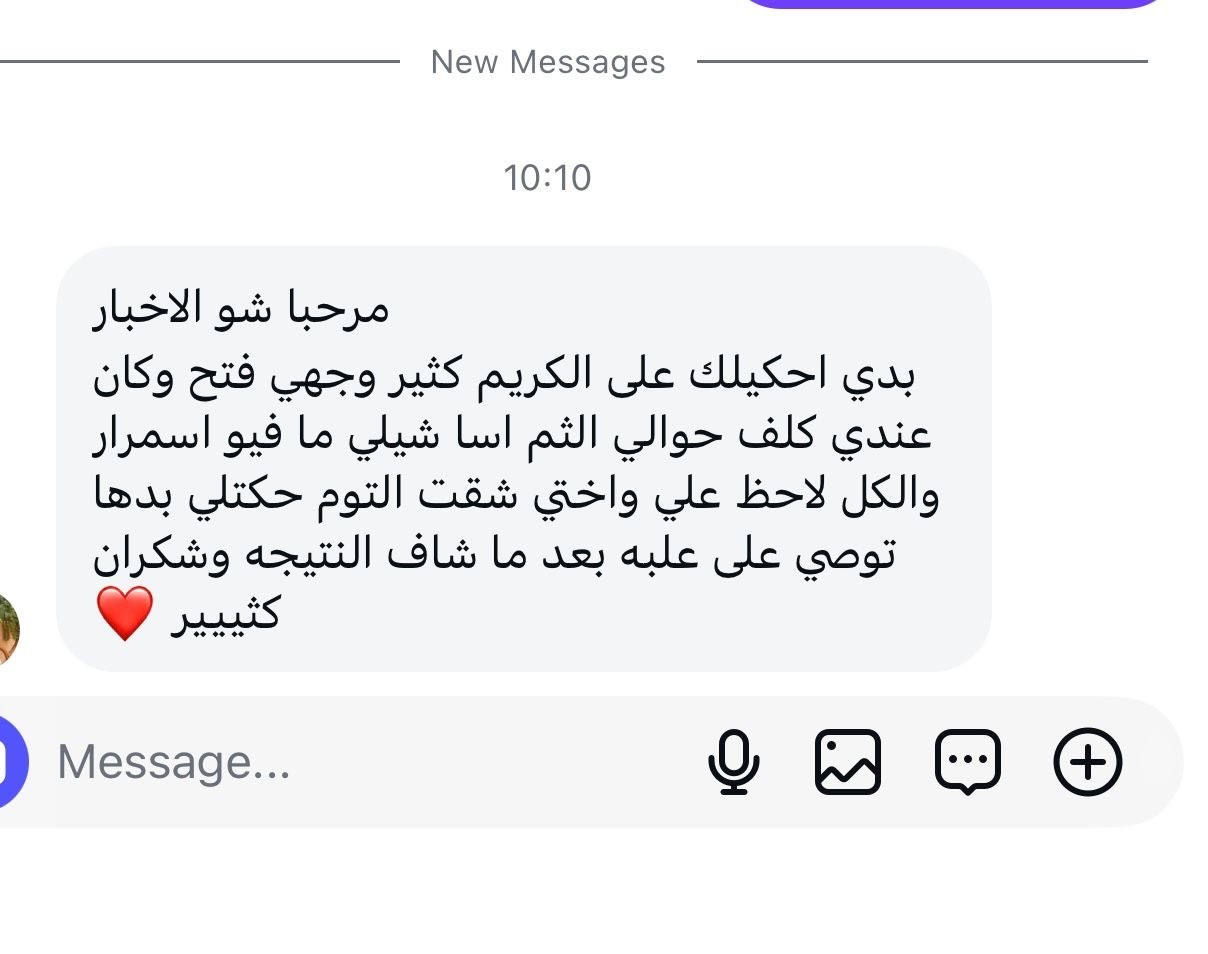Viewport: 1208px width, 954px height.
Task: Tap the message line starting with عندي كلف
Action: pyautogui.click(x=512, y=435)
